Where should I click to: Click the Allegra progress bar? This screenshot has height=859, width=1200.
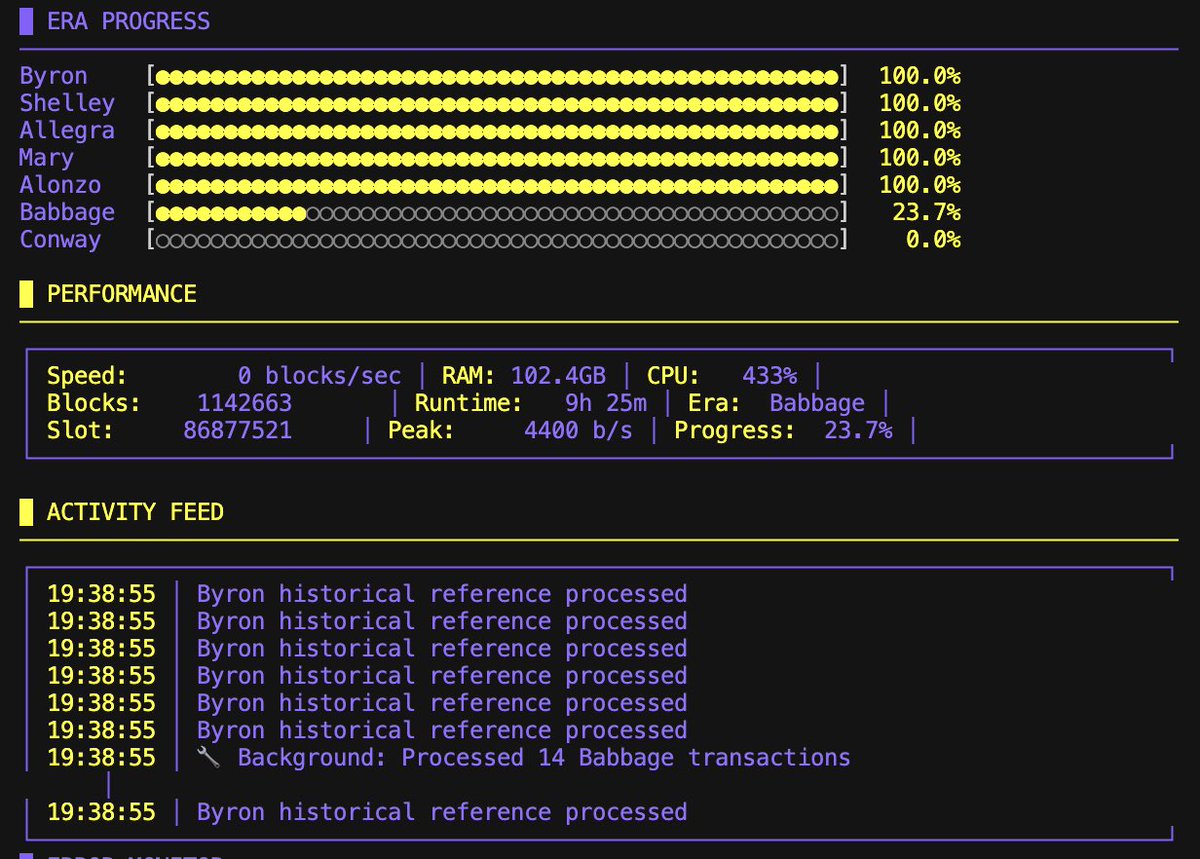pos(497,130)
